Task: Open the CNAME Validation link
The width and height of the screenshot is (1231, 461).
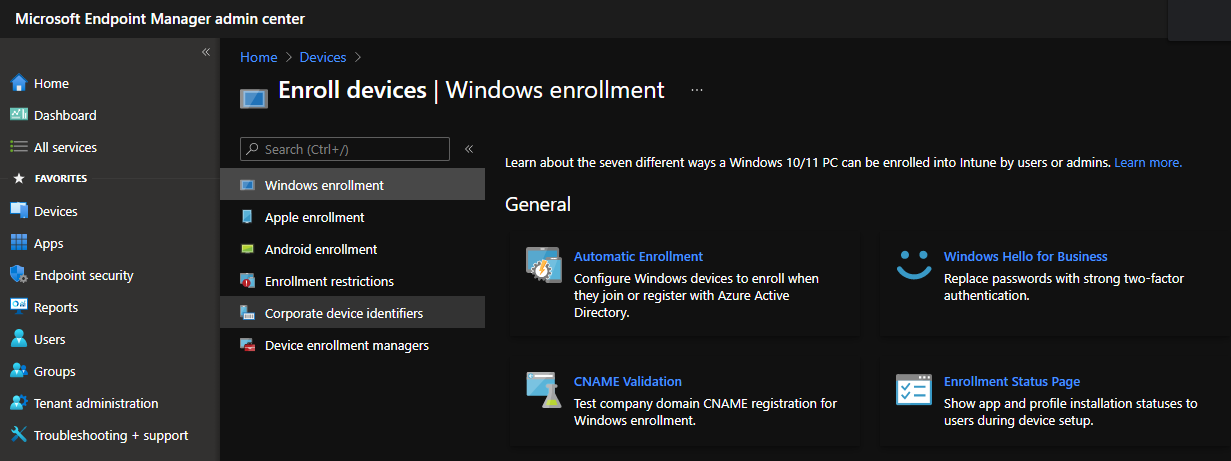Action: click(628, 381)
